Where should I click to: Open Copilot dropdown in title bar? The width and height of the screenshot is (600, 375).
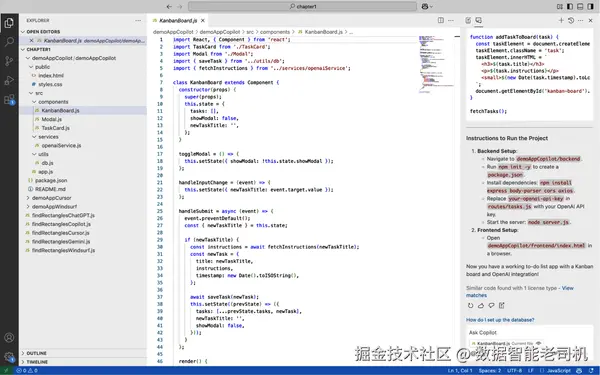427,7
